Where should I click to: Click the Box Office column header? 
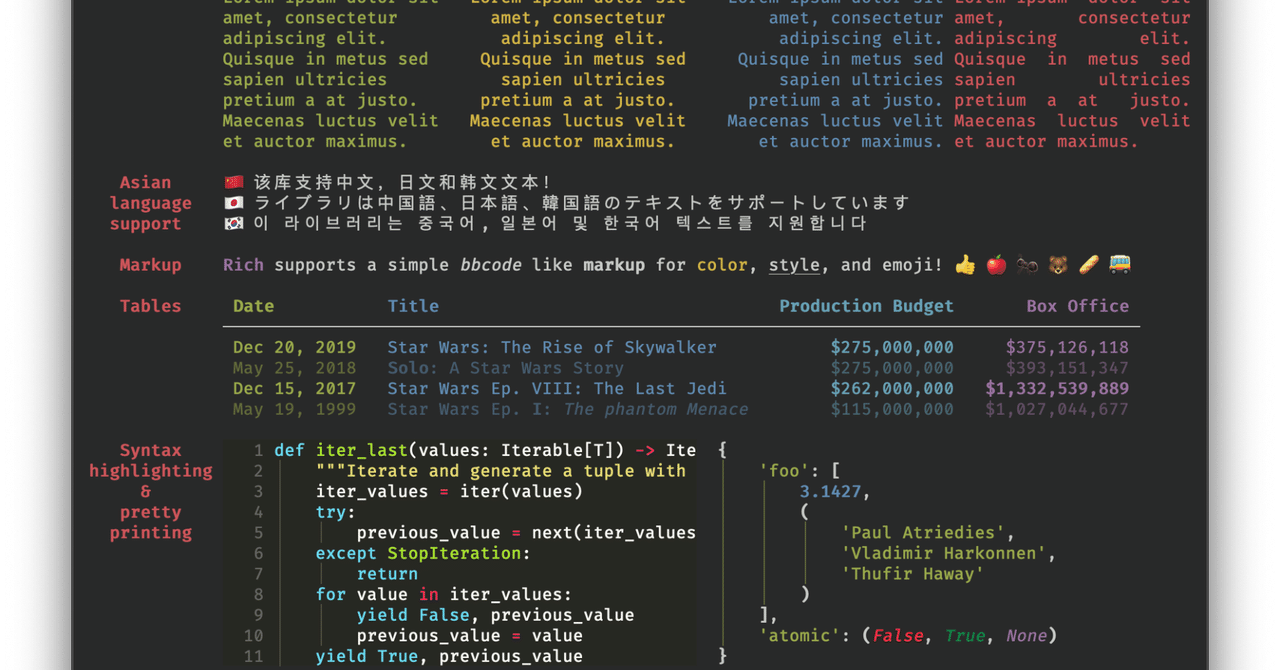(x=1077, y=306)
